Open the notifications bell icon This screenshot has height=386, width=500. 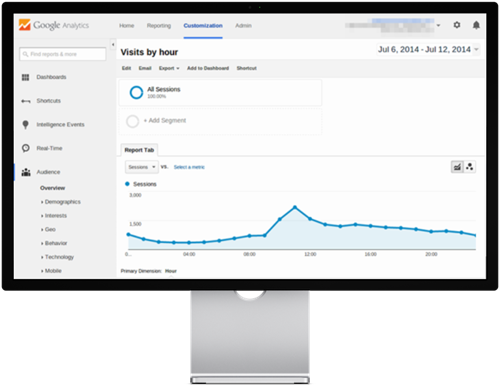pyautogui.click(x=476, y=25)
